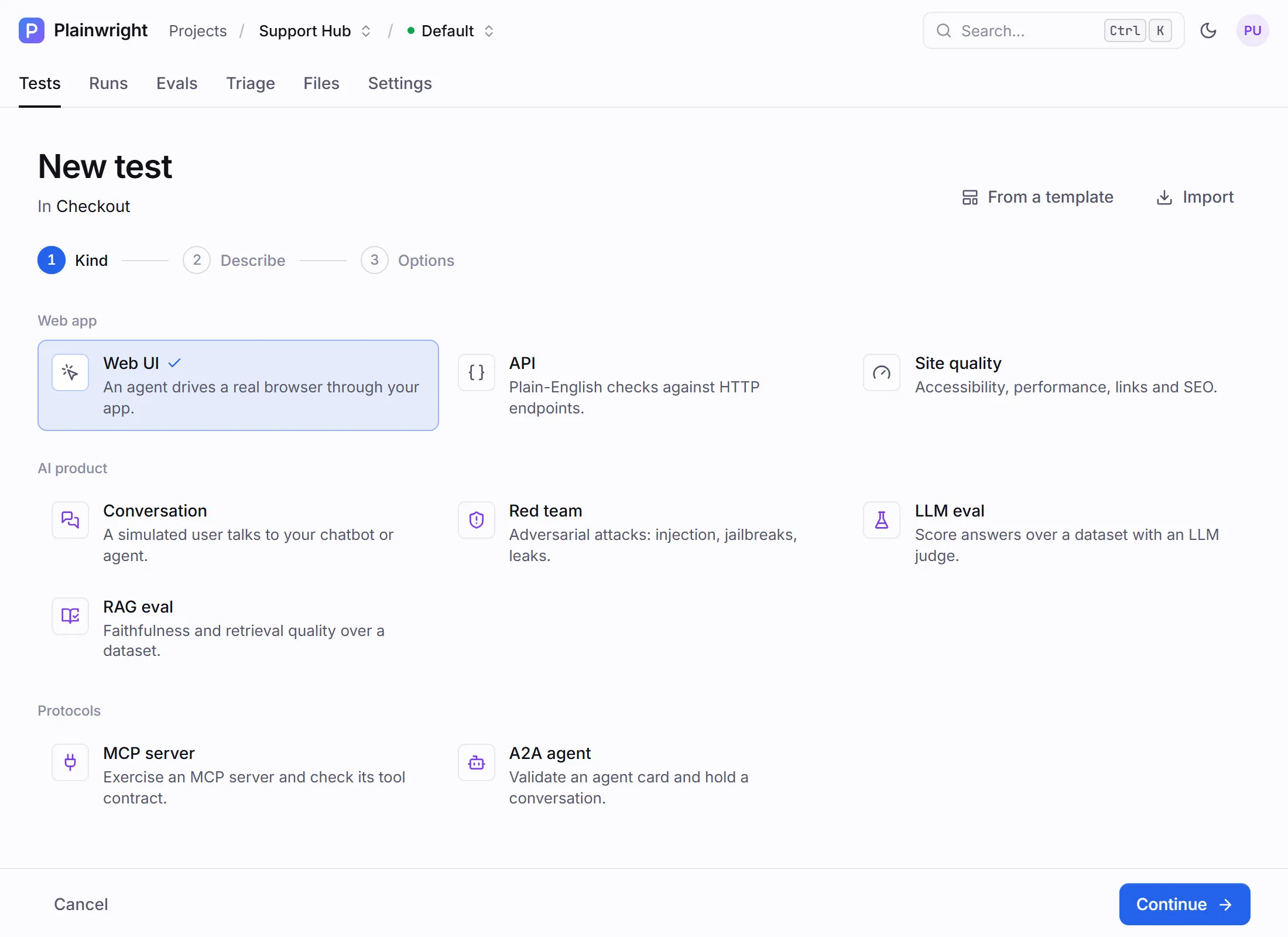
Task: Click 'Accessibility, performance, links and SEO.' text
Action: coord(1066,387)
